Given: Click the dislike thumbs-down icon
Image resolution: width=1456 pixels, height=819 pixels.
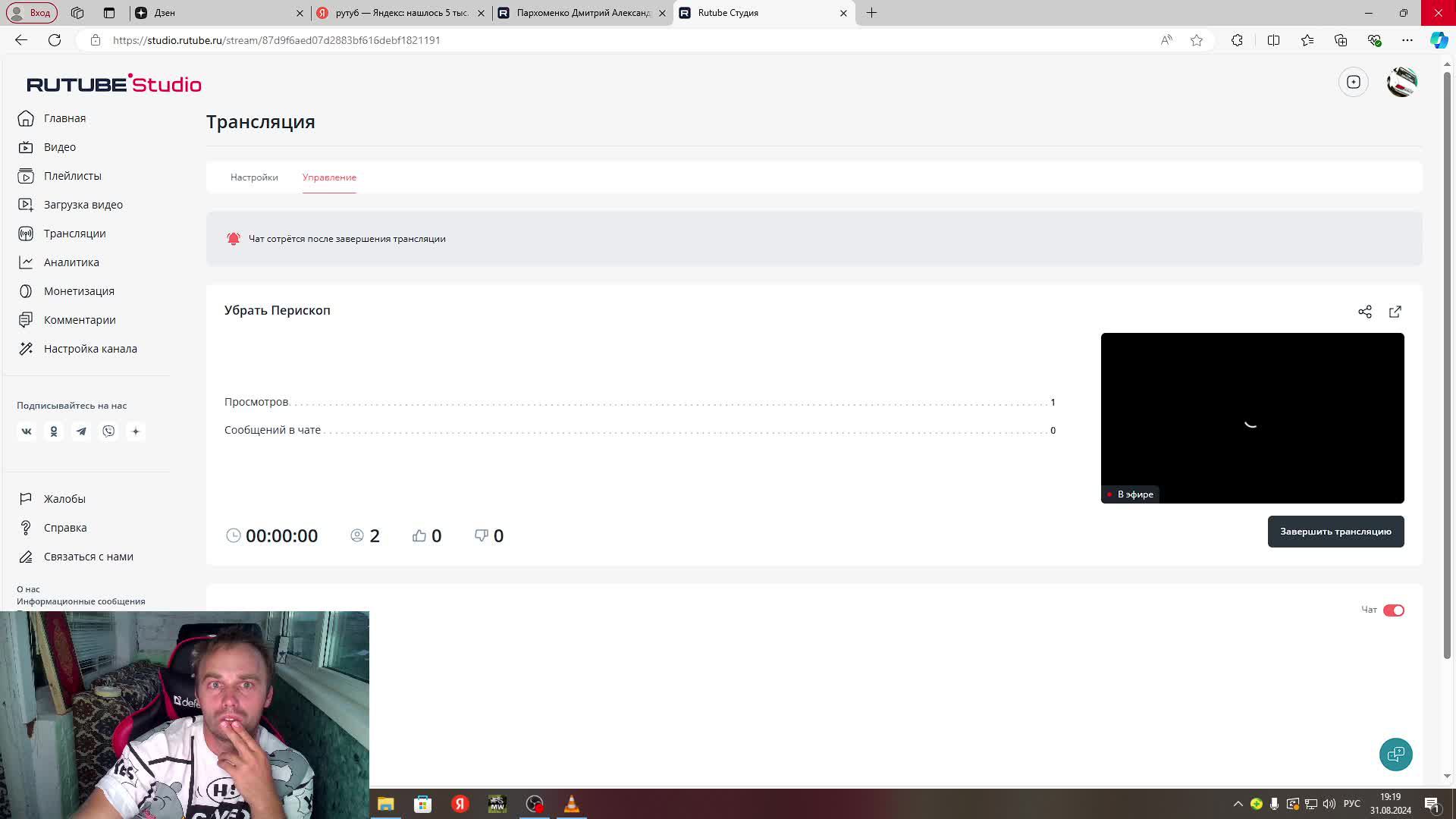Looking at the screenshot, I should 482,536.
